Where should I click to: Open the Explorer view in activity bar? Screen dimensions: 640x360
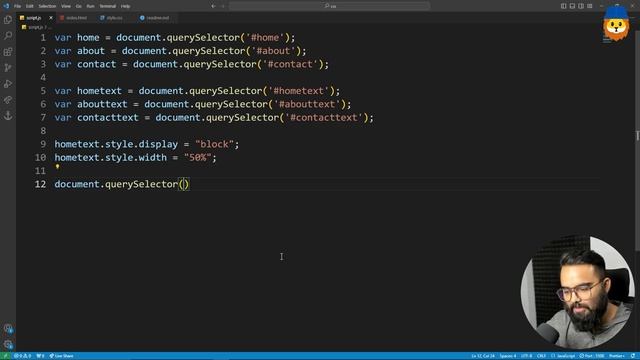pos(8,20)
